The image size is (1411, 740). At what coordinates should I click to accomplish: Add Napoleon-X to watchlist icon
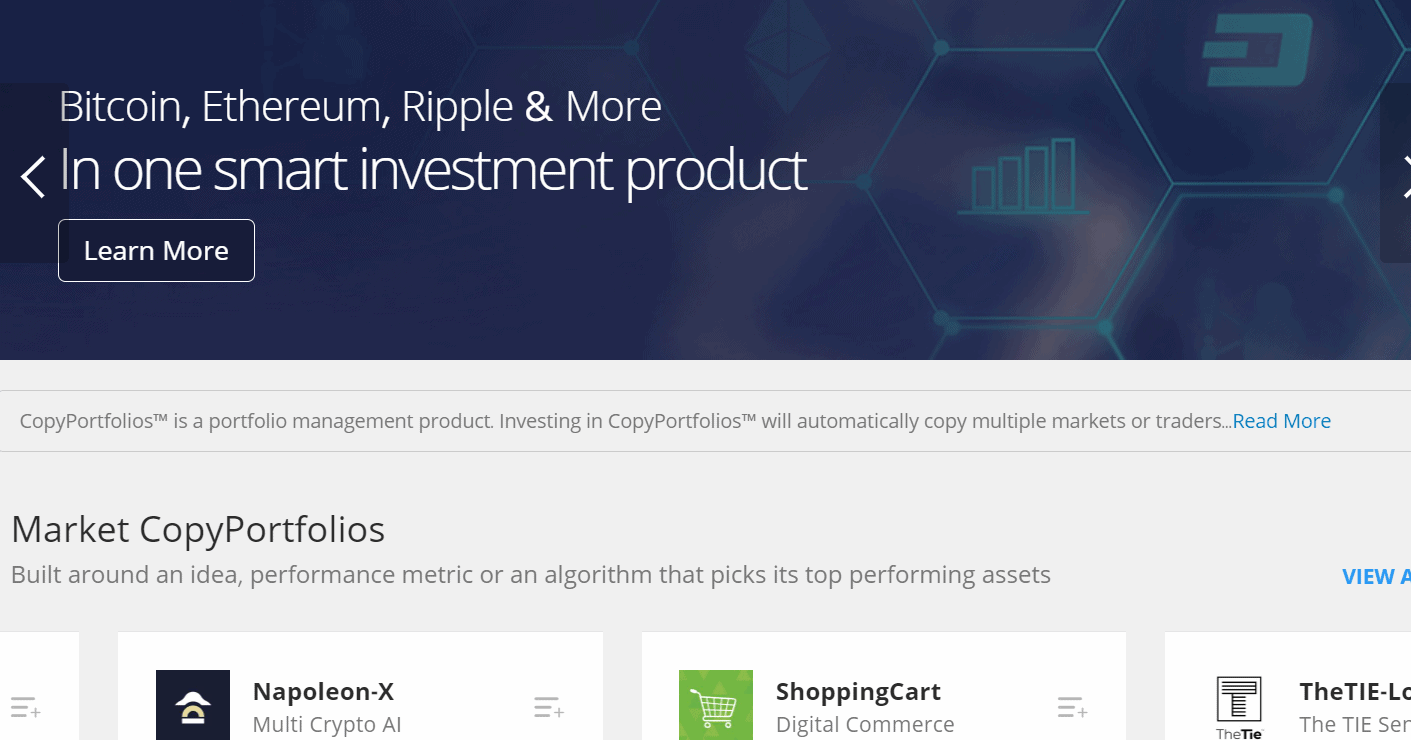[x=548, y=708]
